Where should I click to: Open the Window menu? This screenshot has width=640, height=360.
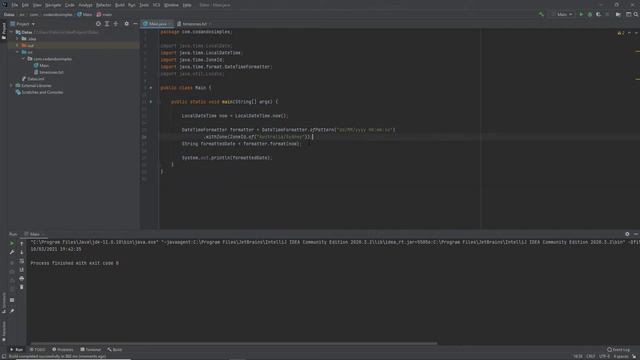click(x=171, y=5)
